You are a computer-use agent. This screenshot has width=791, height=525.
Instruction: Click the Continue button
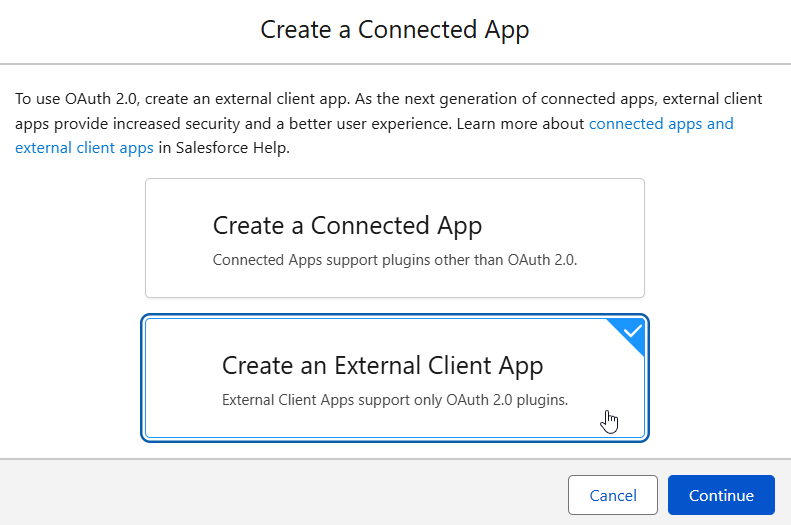721,495
